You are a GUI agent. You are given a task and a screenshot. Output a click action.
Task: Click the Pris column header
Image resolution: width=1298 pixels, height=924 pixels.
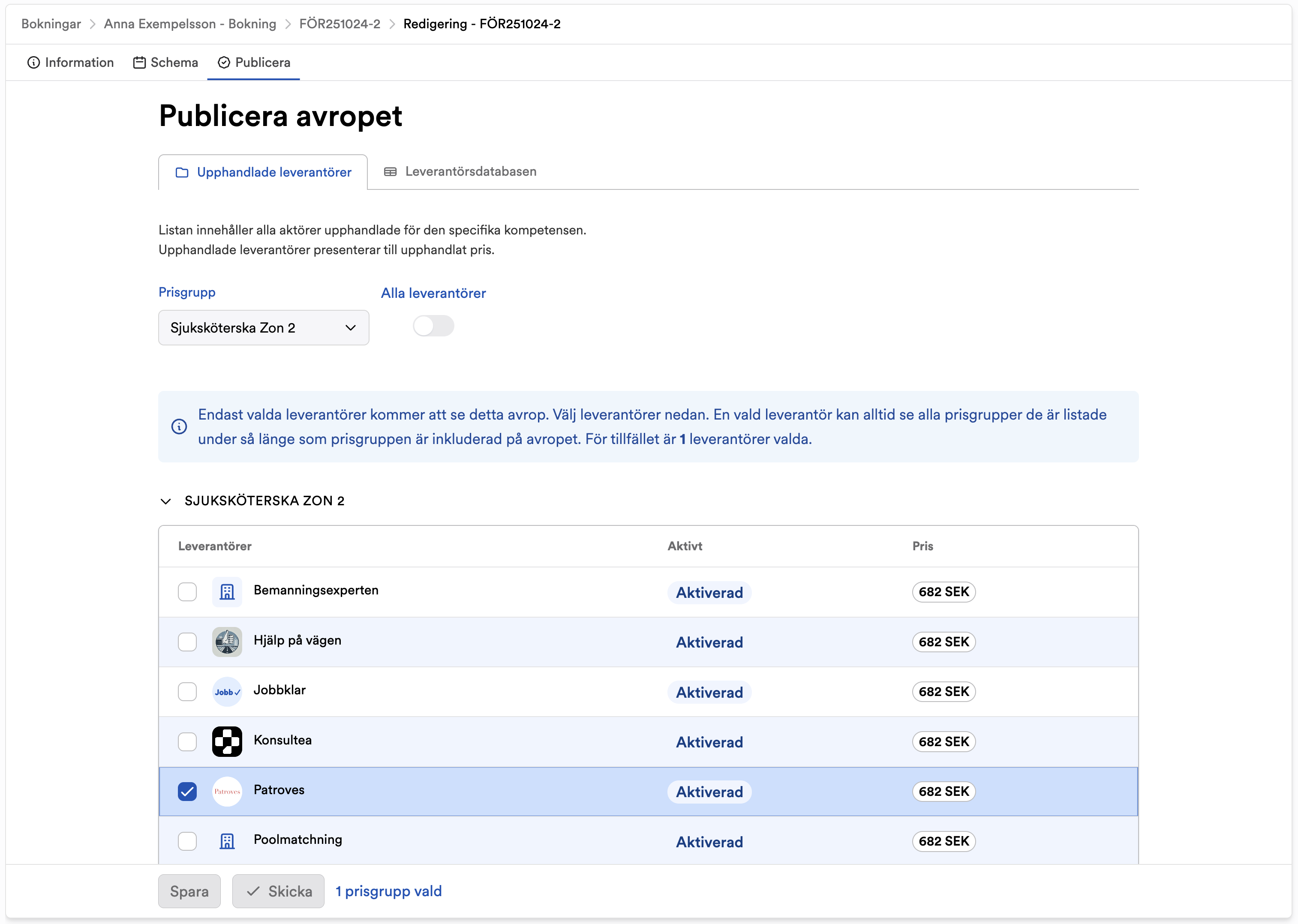click(x=922, y=546)
